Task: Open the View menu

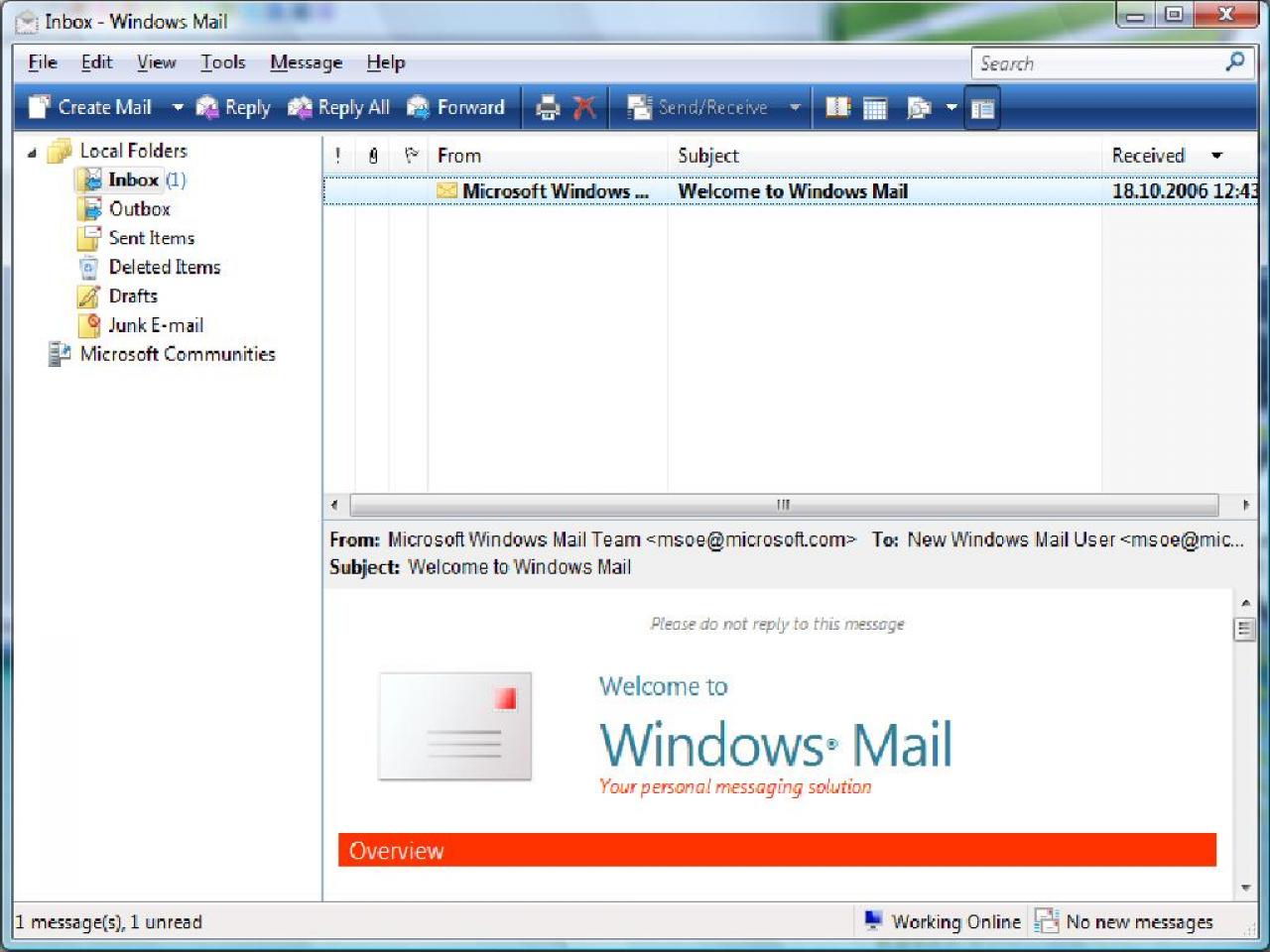Action: coord(157,62)
